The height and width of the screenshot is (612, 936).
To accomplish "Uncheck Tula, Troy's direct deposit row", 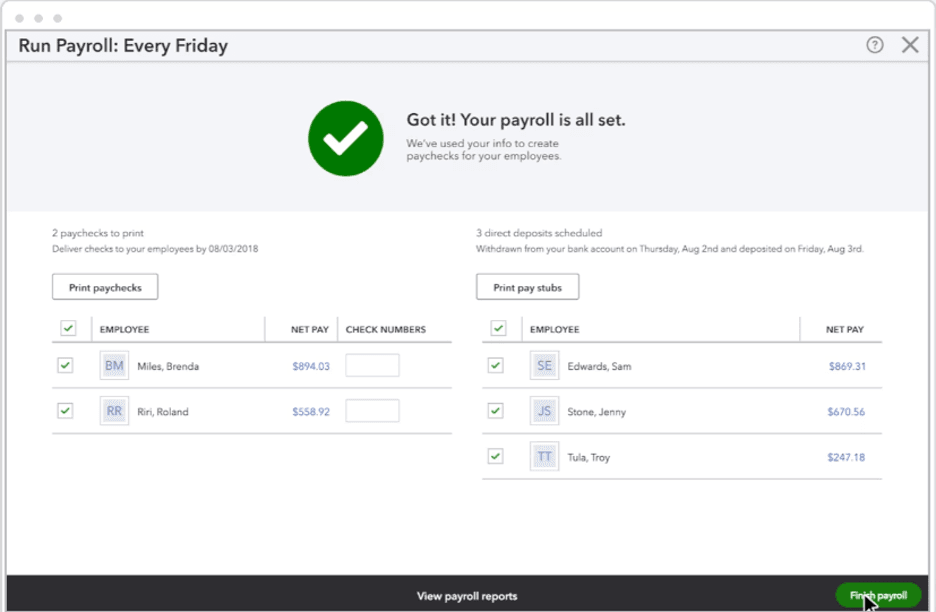I will pyautogui.click(x=495, y=456).
